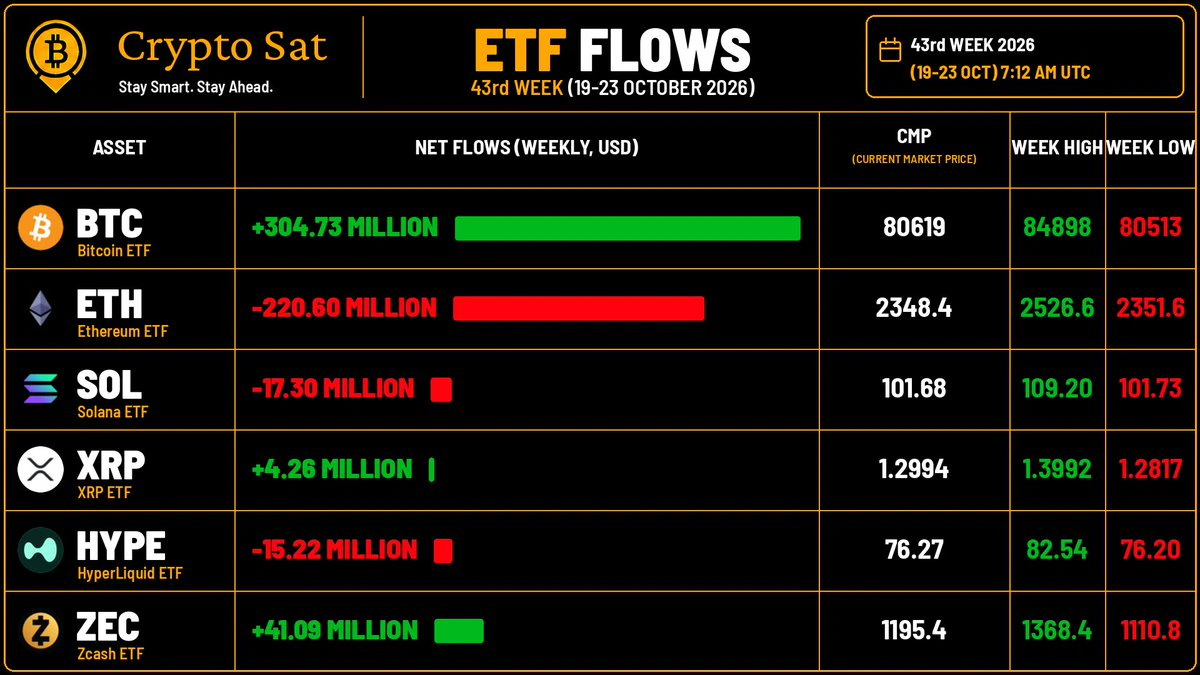Click the Ethereum diamond icon
Image resolution: width=1200 pixels, height=675 pixels.
point(41,309)
